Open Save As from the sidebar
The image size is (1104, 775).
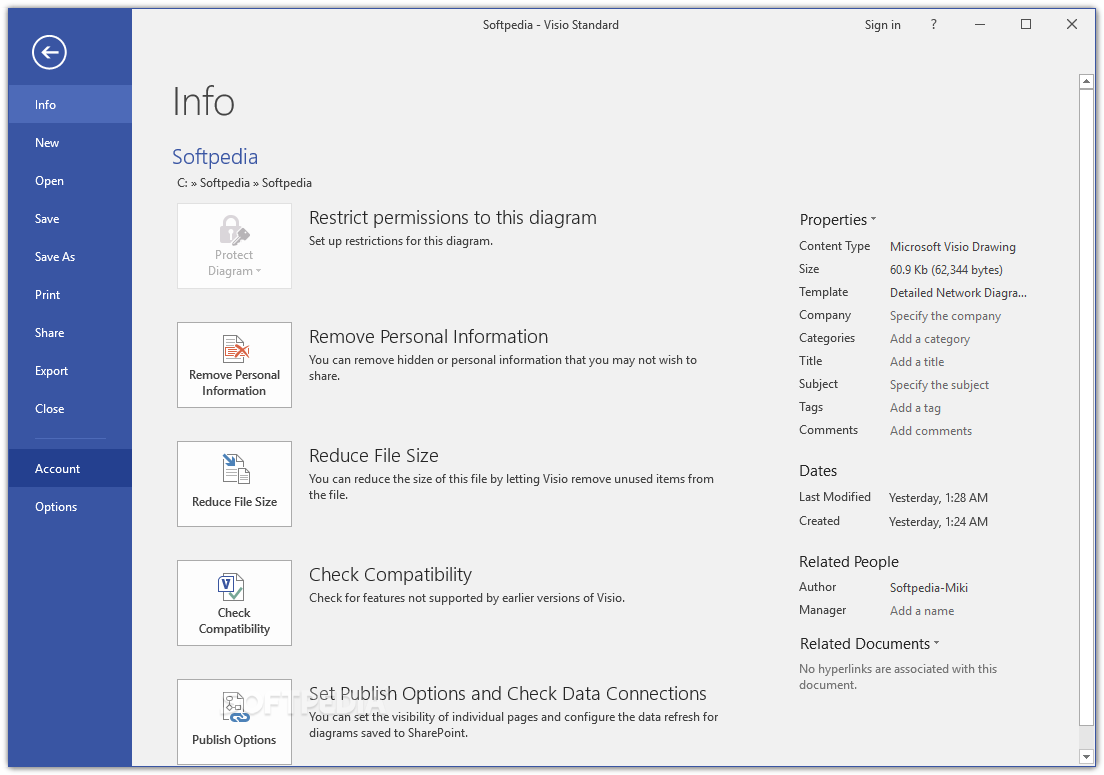click(x=54, y=256)
